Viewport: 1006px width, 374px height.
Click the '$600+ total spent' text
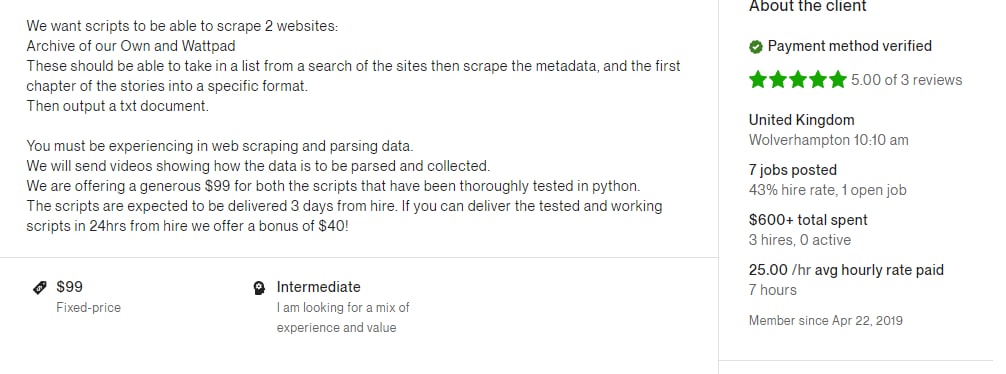tap(808, 220)
